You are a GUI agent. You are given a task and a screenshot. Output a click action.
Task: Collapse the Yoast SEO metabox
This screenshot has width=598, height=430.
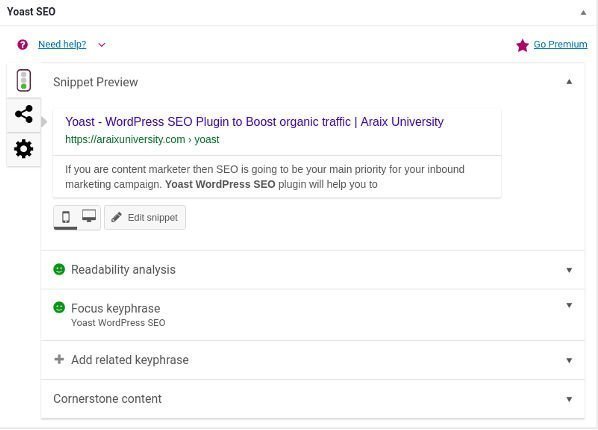click(x=583, y=13)
